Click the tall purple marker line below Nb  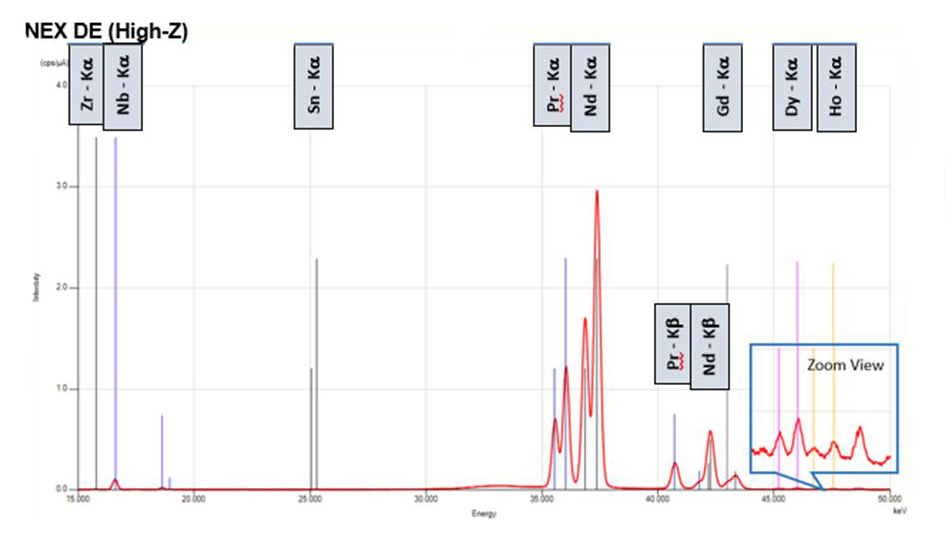(x=116, y=300)
